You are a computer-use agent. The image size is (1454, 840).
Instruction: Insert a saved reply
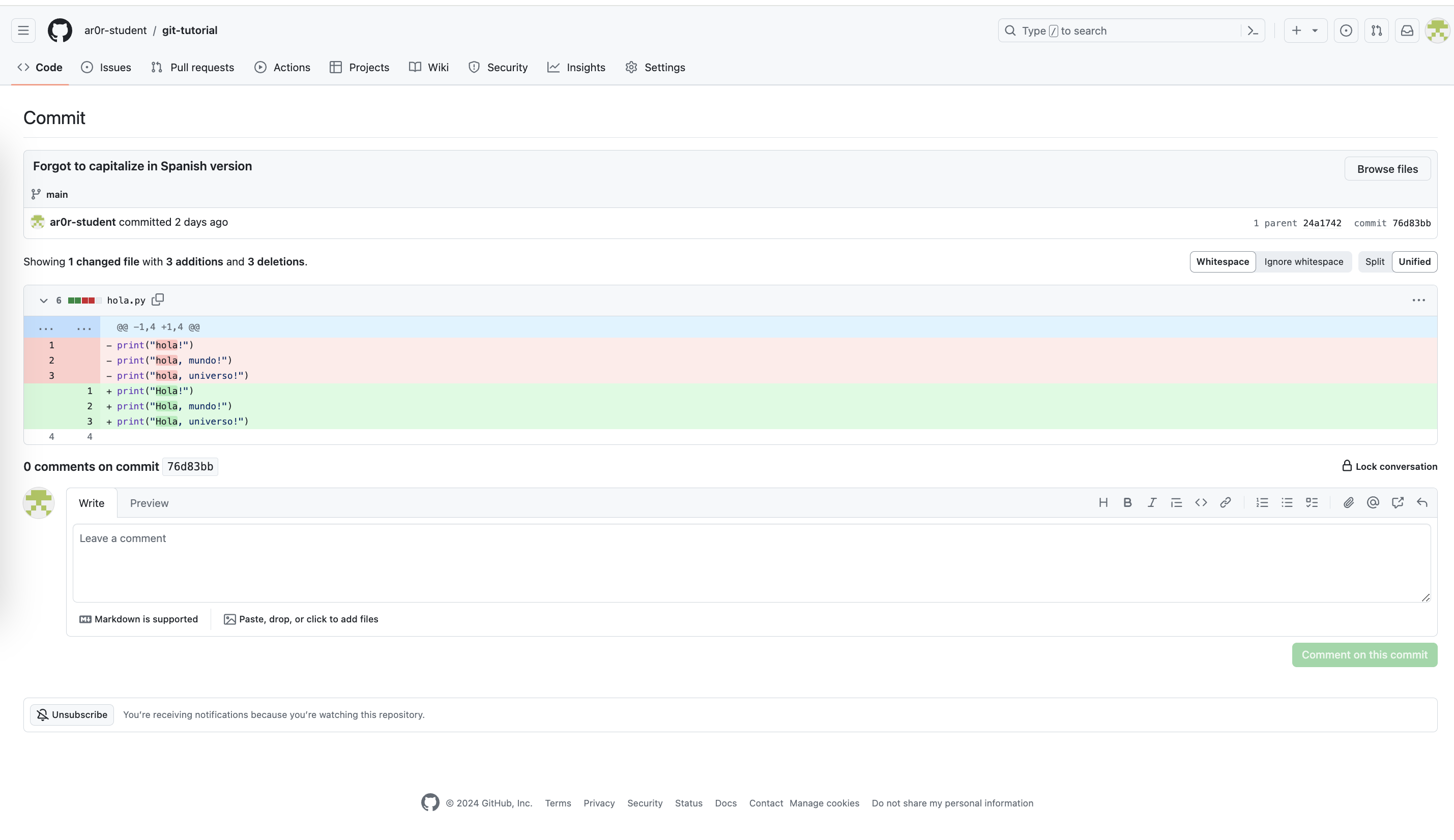(1422, 503)
